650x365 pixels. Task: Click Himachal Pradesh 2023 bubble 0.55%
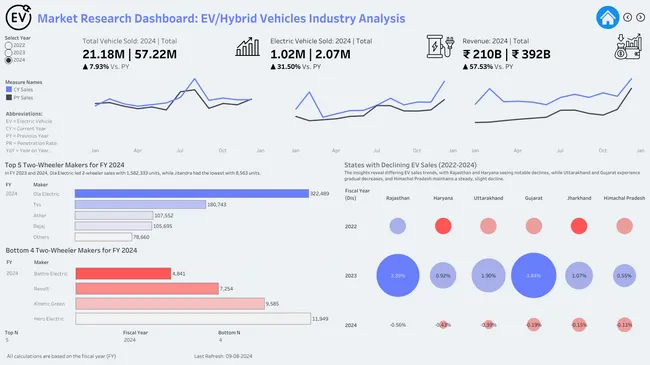[x=624, y=275]
